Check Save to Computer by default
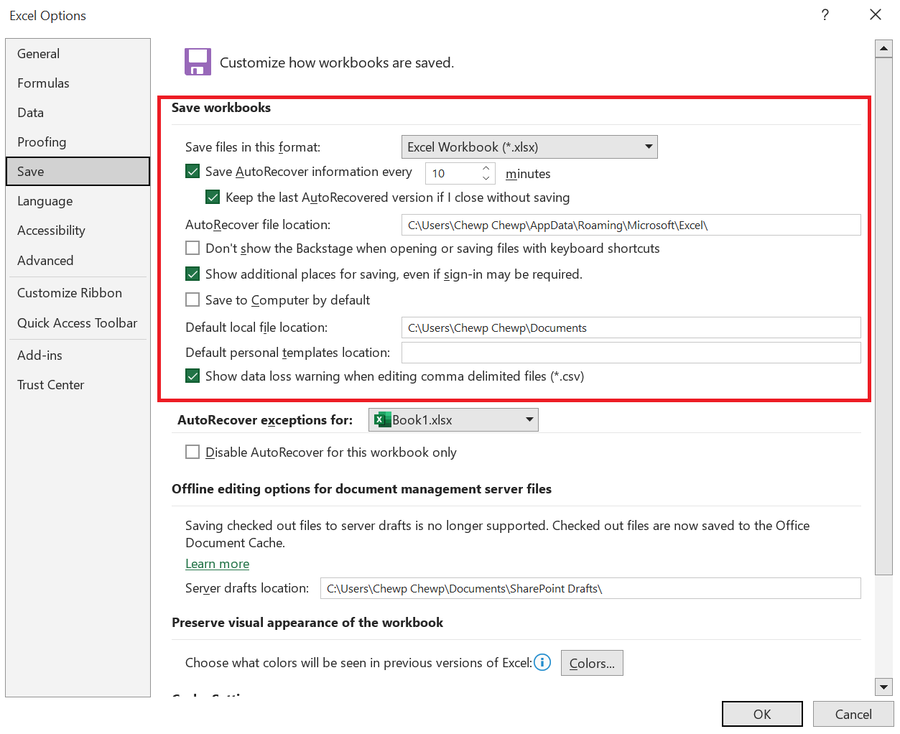 192,300
